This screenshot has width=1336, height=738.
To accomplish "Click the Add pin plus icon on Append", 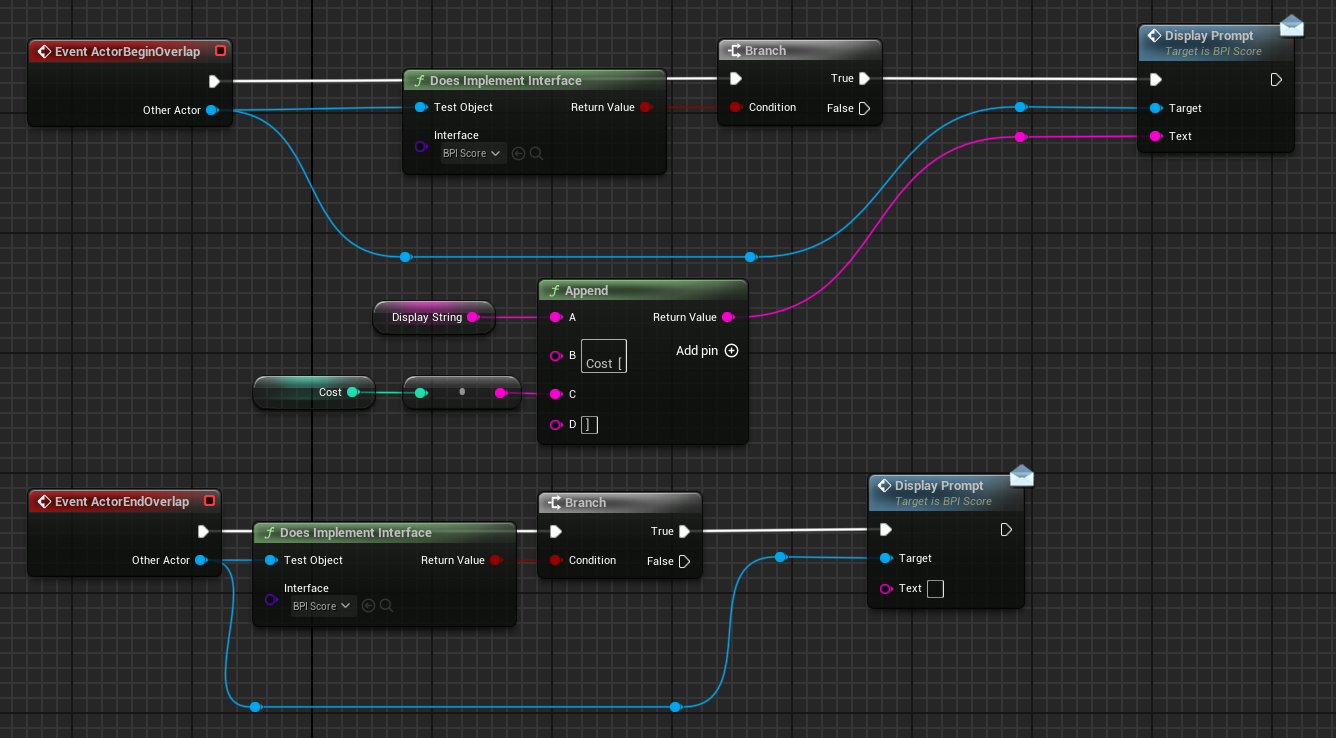I will 731,351.
